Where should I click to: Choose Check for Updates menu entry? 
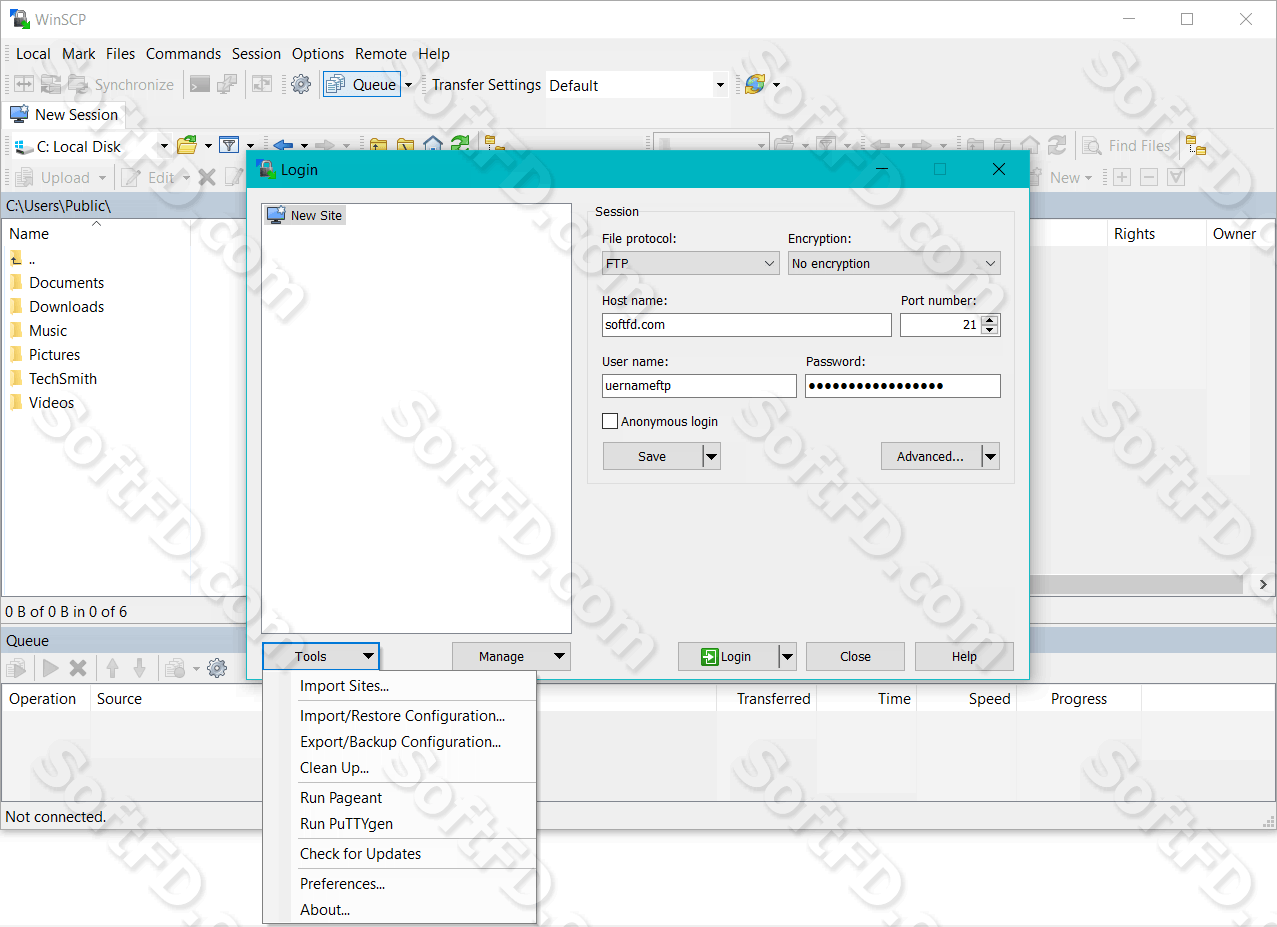(x=399, y=854)
